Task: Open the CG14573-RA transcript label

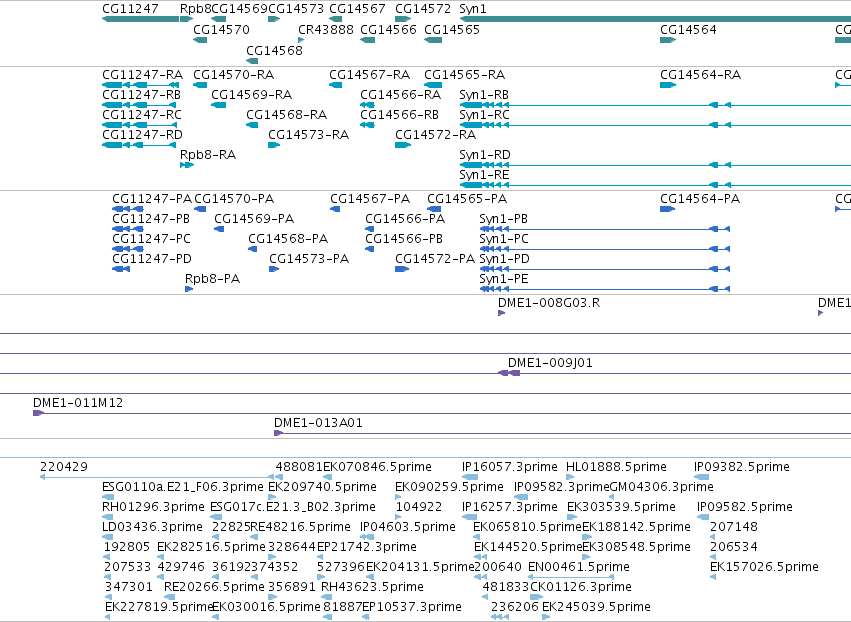Action: point(308,135)
